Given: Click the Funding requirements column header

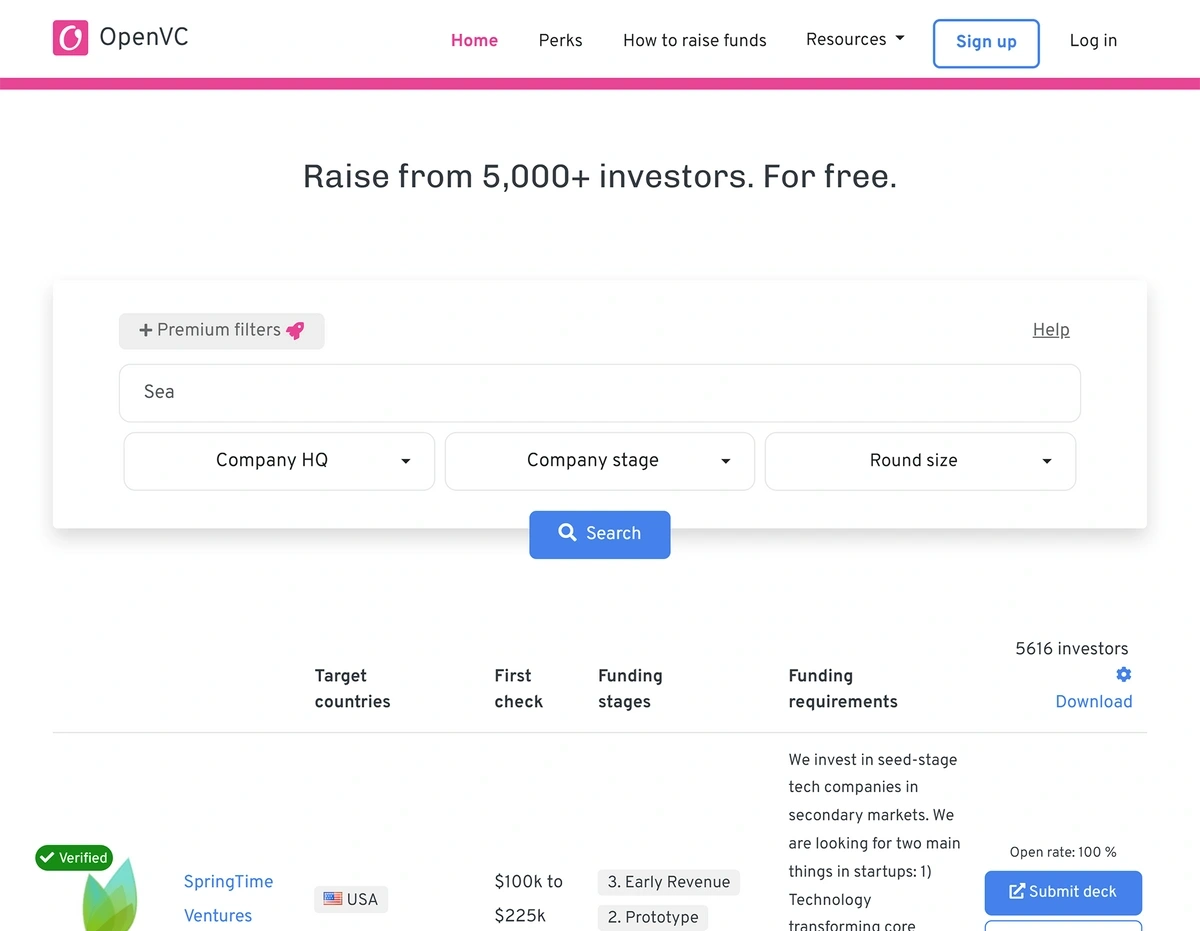Looking at the screenshot, I should pos(843,689).
